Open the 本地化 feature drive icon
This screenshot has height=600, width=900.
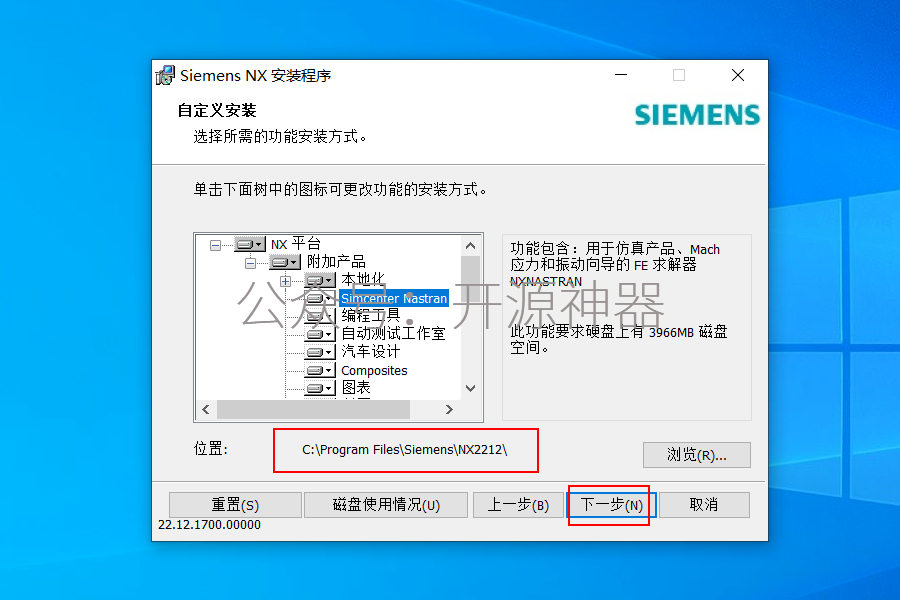click(x=320, y=280)
